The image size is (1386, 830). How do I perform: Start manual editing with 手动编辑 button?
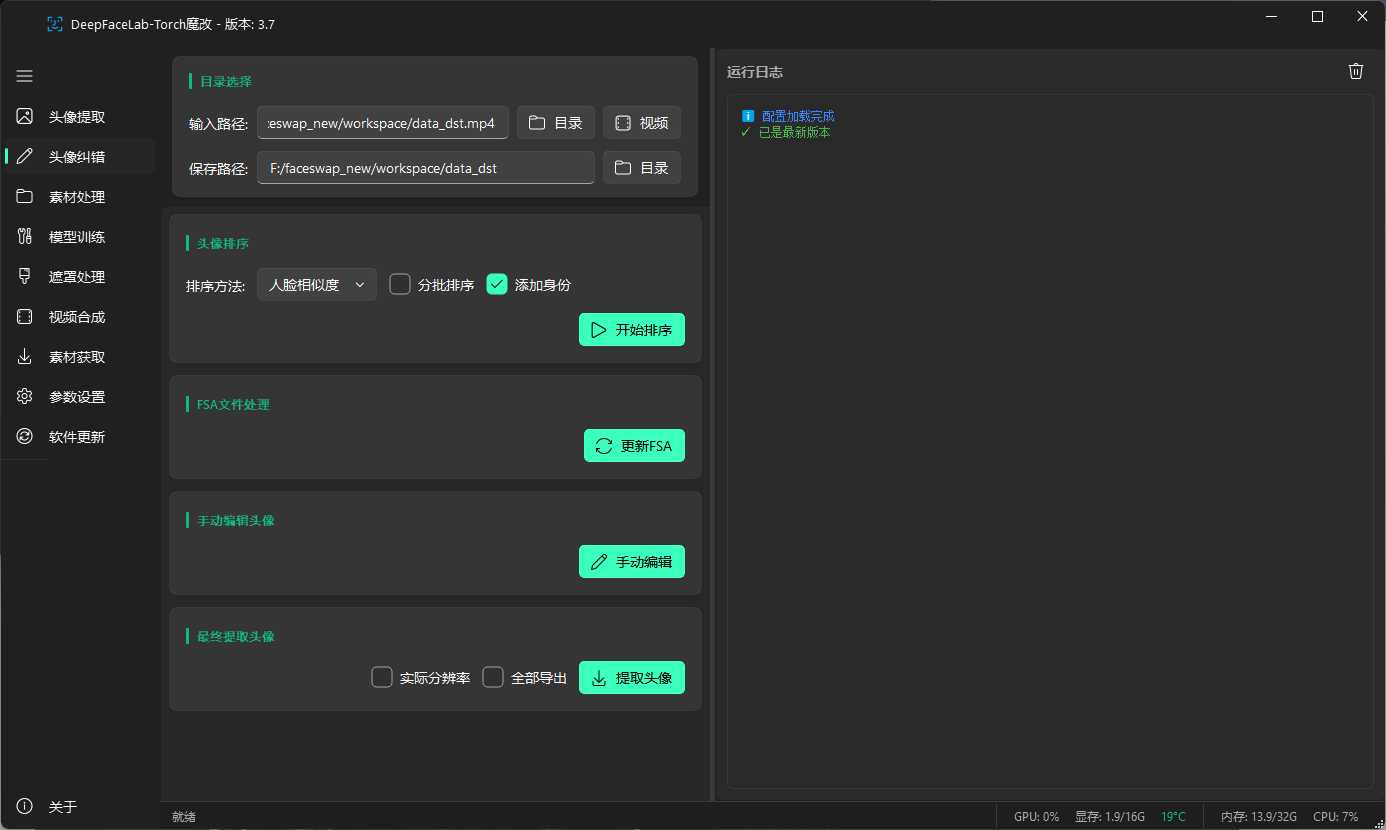(631, 562)
